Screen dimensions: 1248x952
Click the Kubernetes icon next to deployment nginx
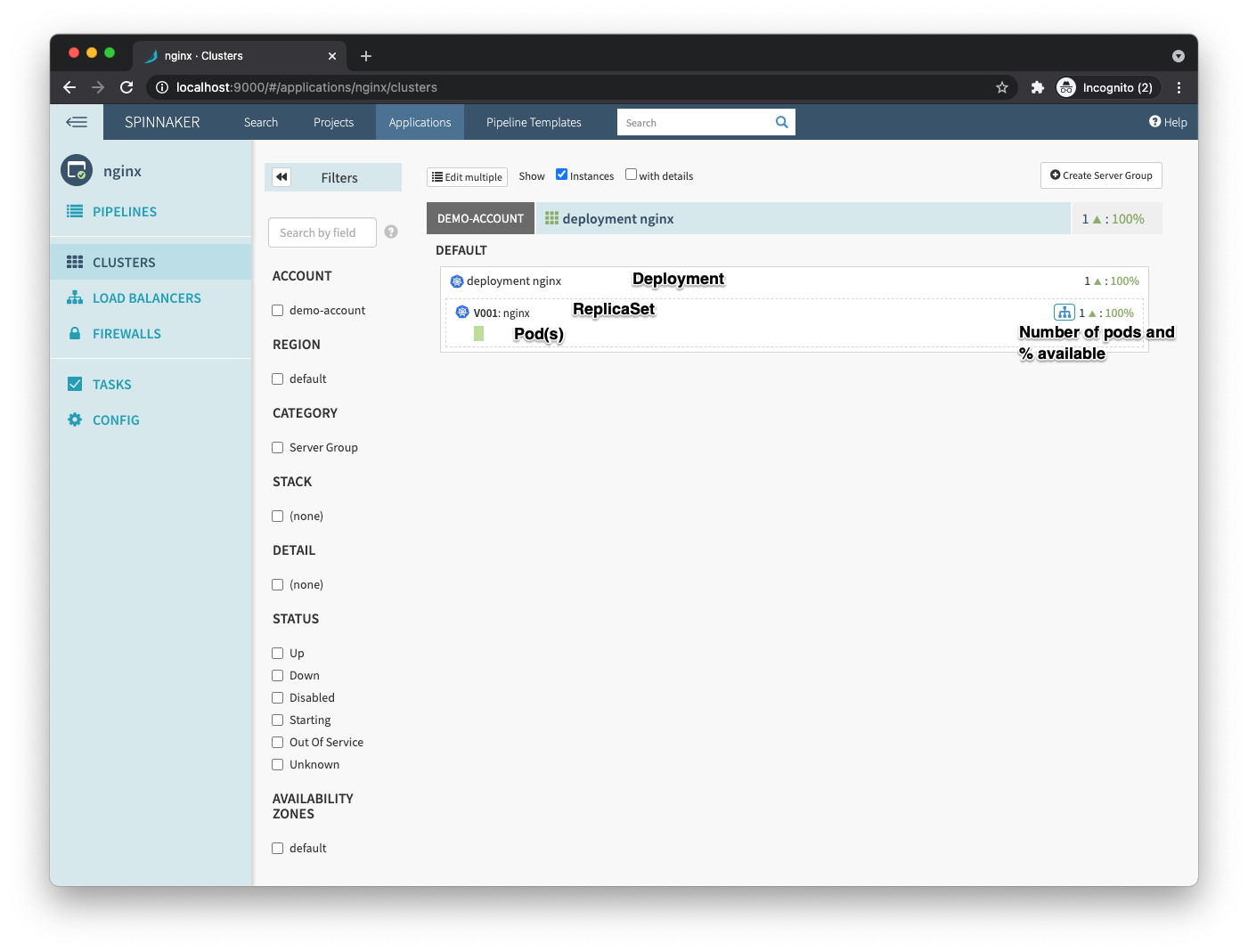point(457,281)
